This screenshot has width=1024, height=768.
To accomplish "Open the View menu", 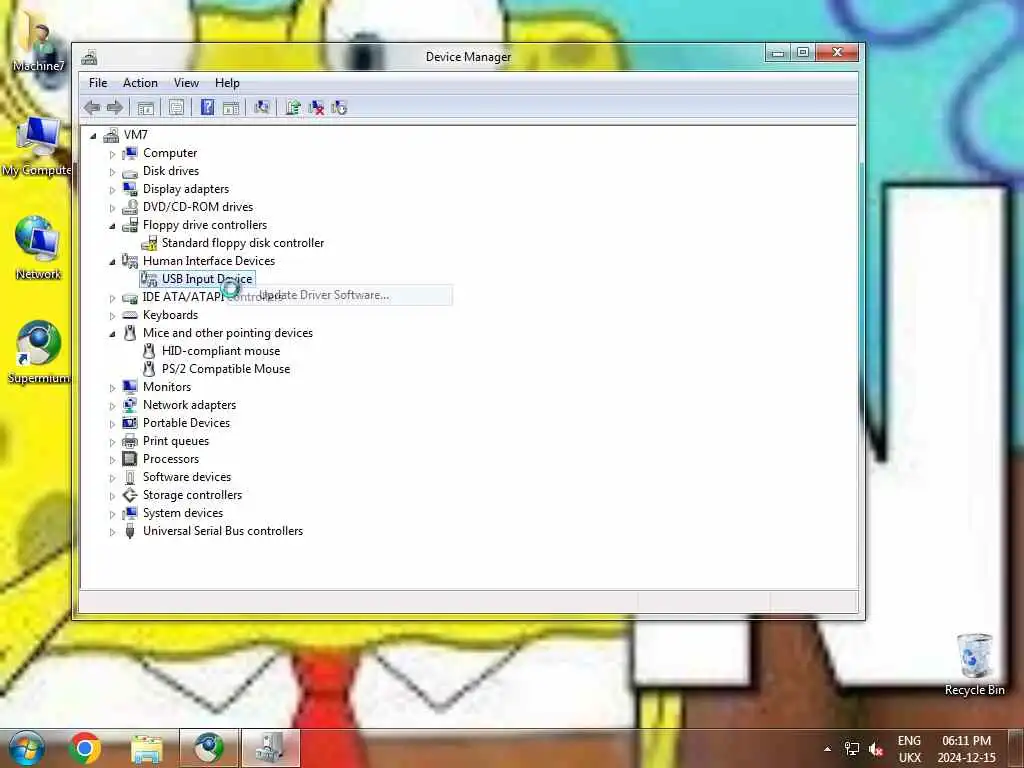I will [x=186, y=83].
